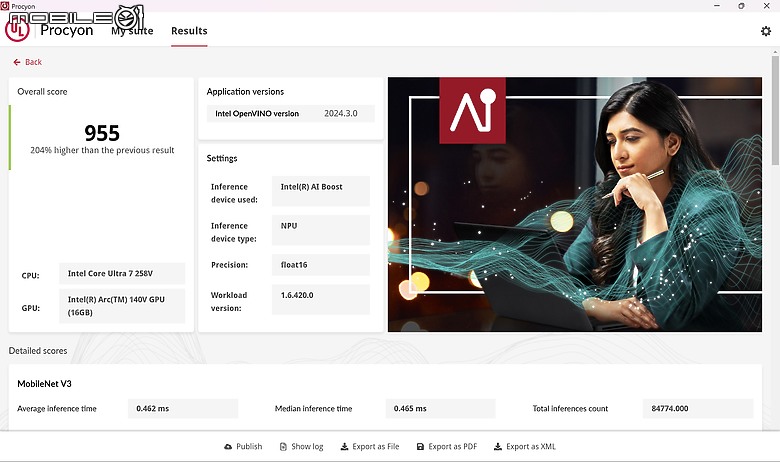Screen dimensions: 780x462
Task: Click the 'Detailed scores' heading
Action: [x=38, y=351]
